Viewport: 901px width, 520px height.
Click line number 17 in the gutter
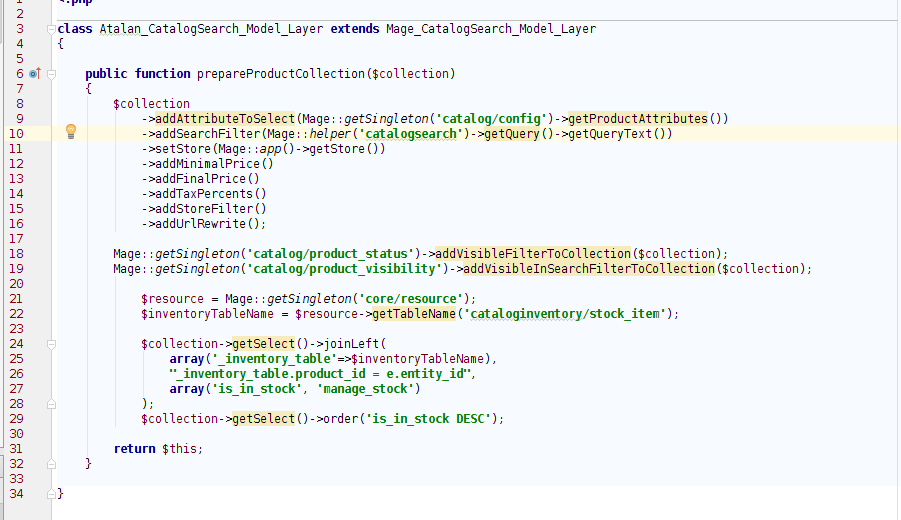tap(16, 238)
